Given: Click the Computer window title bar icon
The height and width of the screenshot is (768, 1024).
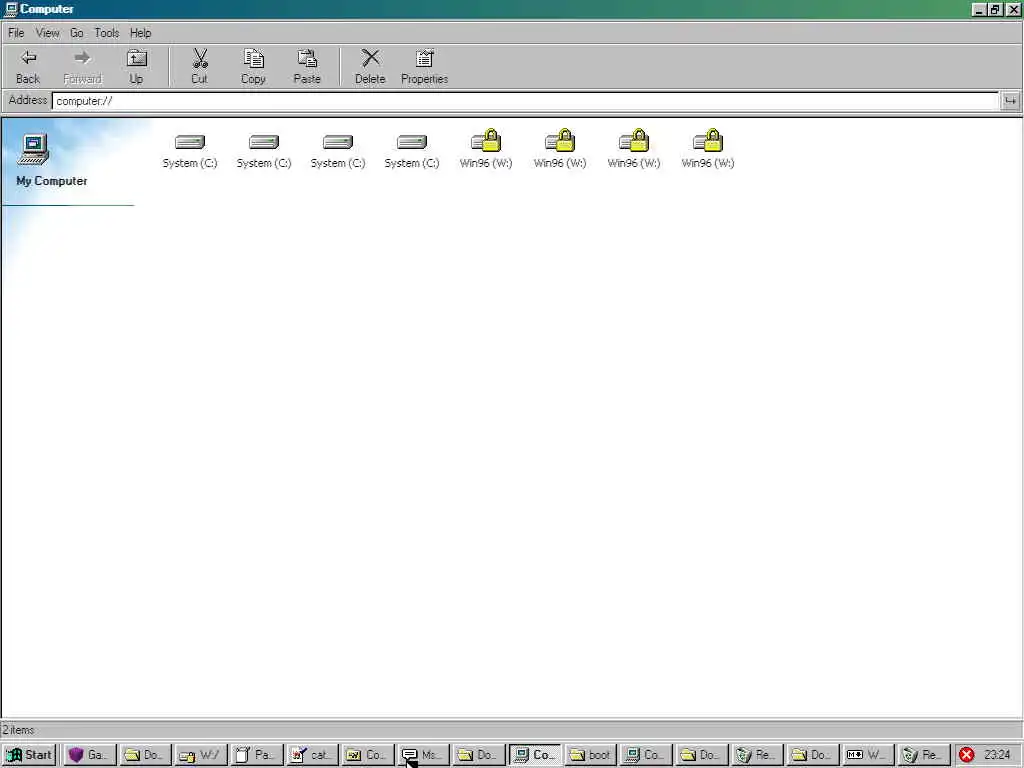Looking at the screenshot, I should pyautogui.click(x=10, y=9).
